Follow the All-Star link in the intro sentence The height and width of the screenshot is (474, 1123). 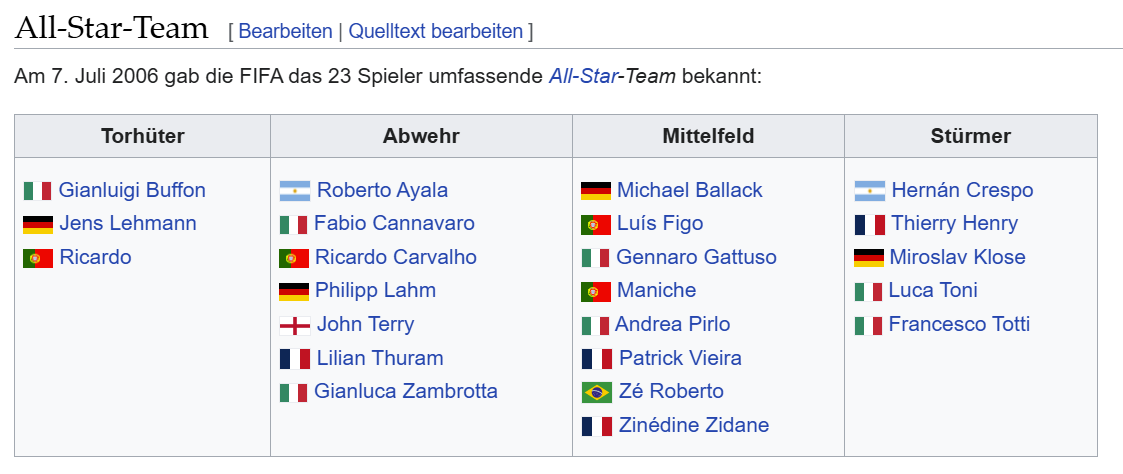pos(582,75)
